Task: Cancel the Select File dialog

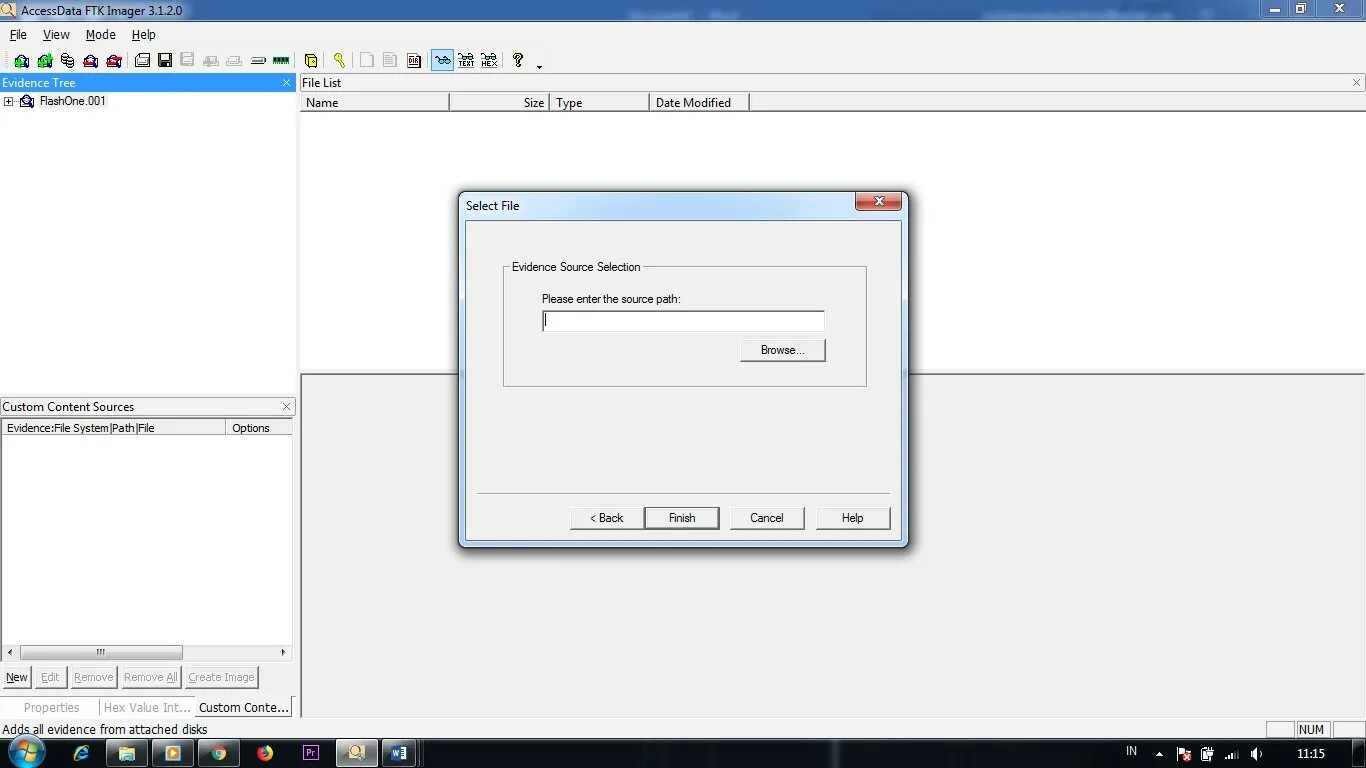Action: tap(767, 518)
